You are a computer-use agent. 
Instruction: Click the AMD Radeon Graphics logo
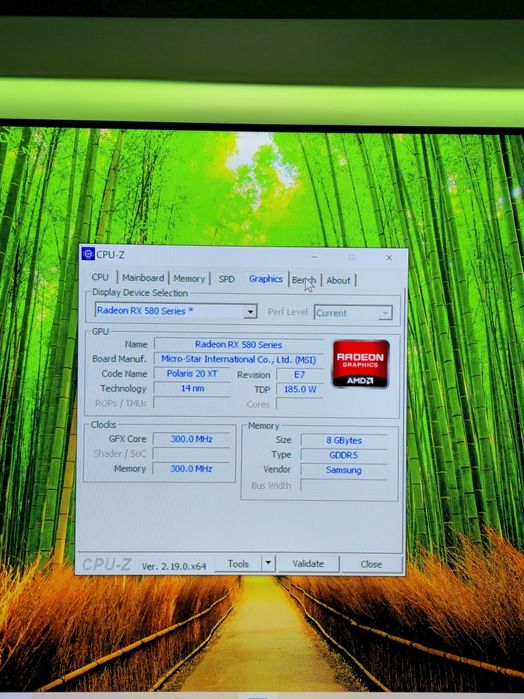click(x=361, y=363)
